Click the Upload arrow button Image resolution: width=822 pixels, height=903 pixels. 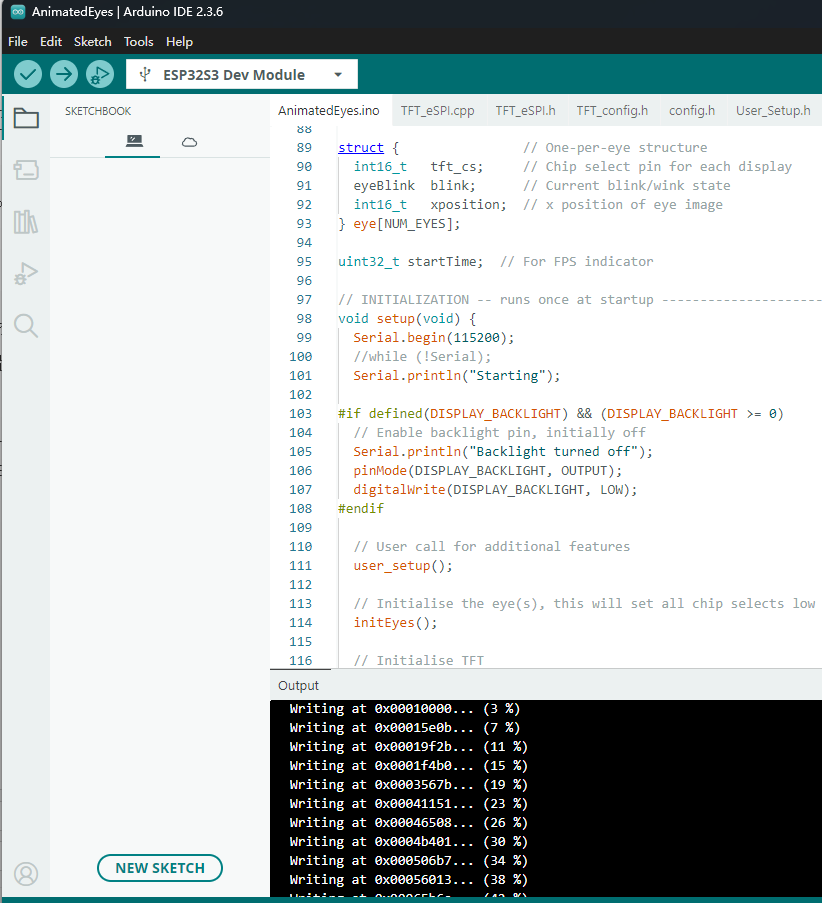pos(63,74)
